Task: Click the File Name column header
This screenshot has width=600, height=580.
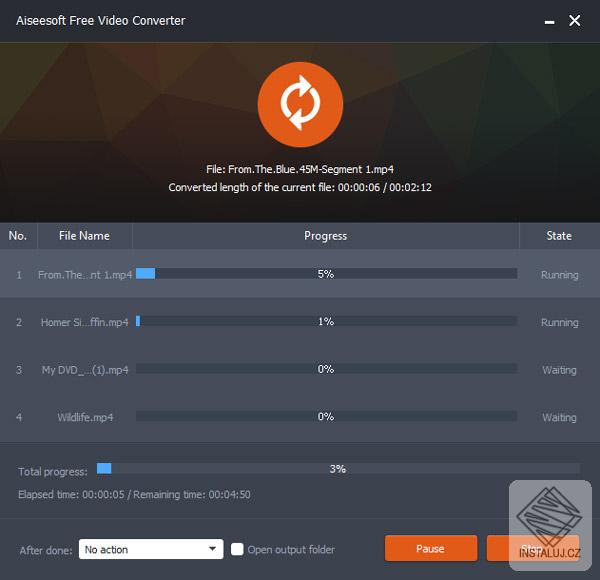Action: point(85,236)
